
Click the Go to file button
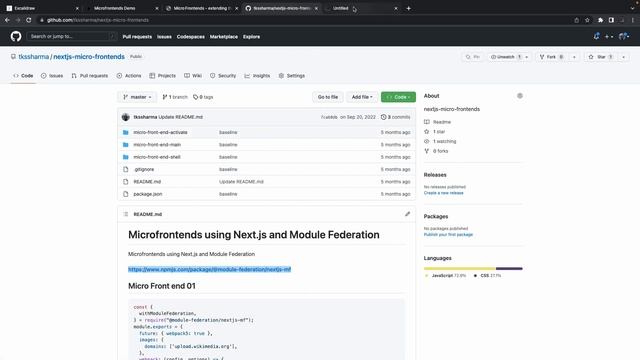click(x=328, y=97)
